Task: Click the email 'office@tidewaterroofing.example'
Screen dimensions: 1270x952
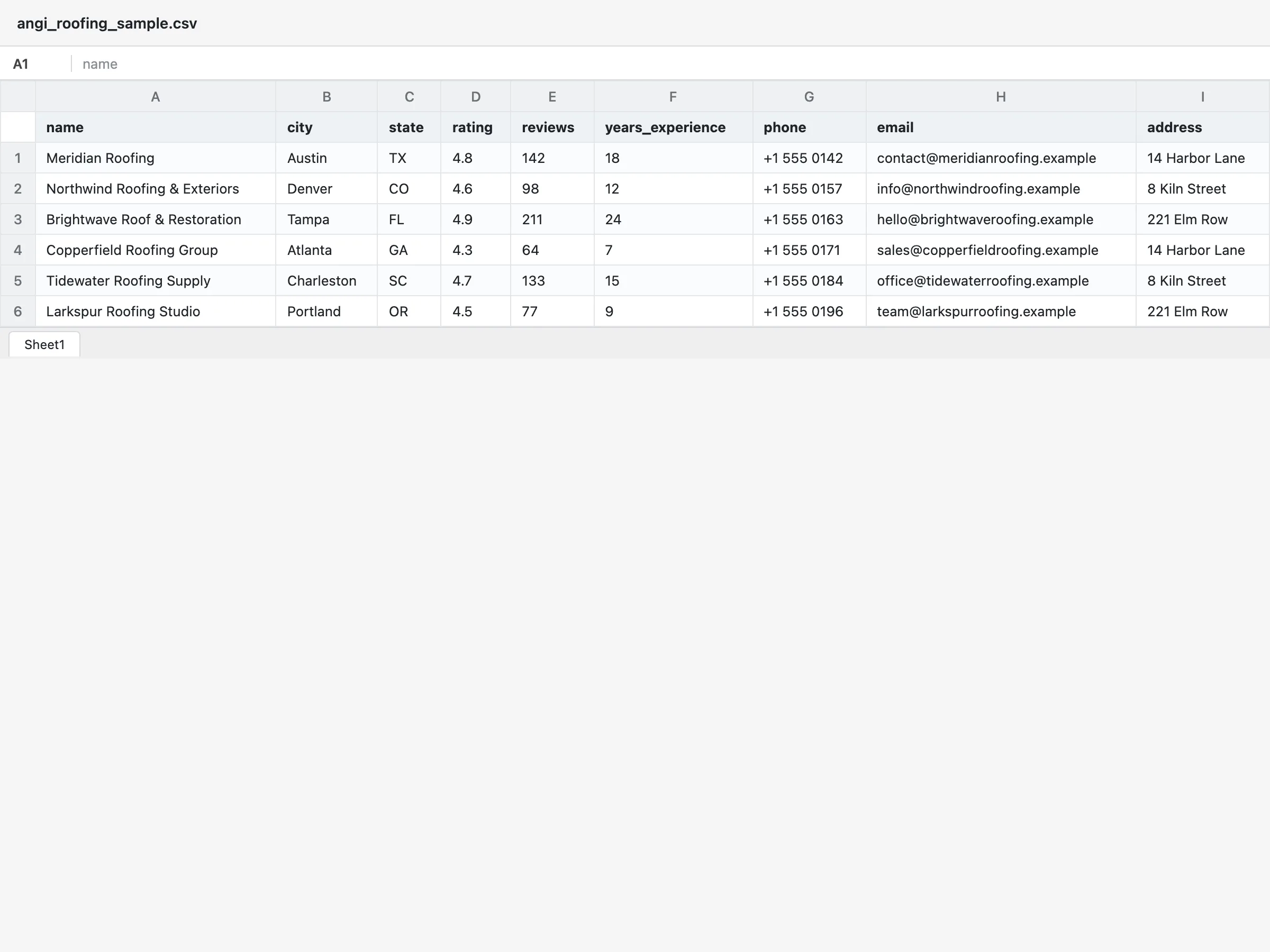Action: (1001, 281)
